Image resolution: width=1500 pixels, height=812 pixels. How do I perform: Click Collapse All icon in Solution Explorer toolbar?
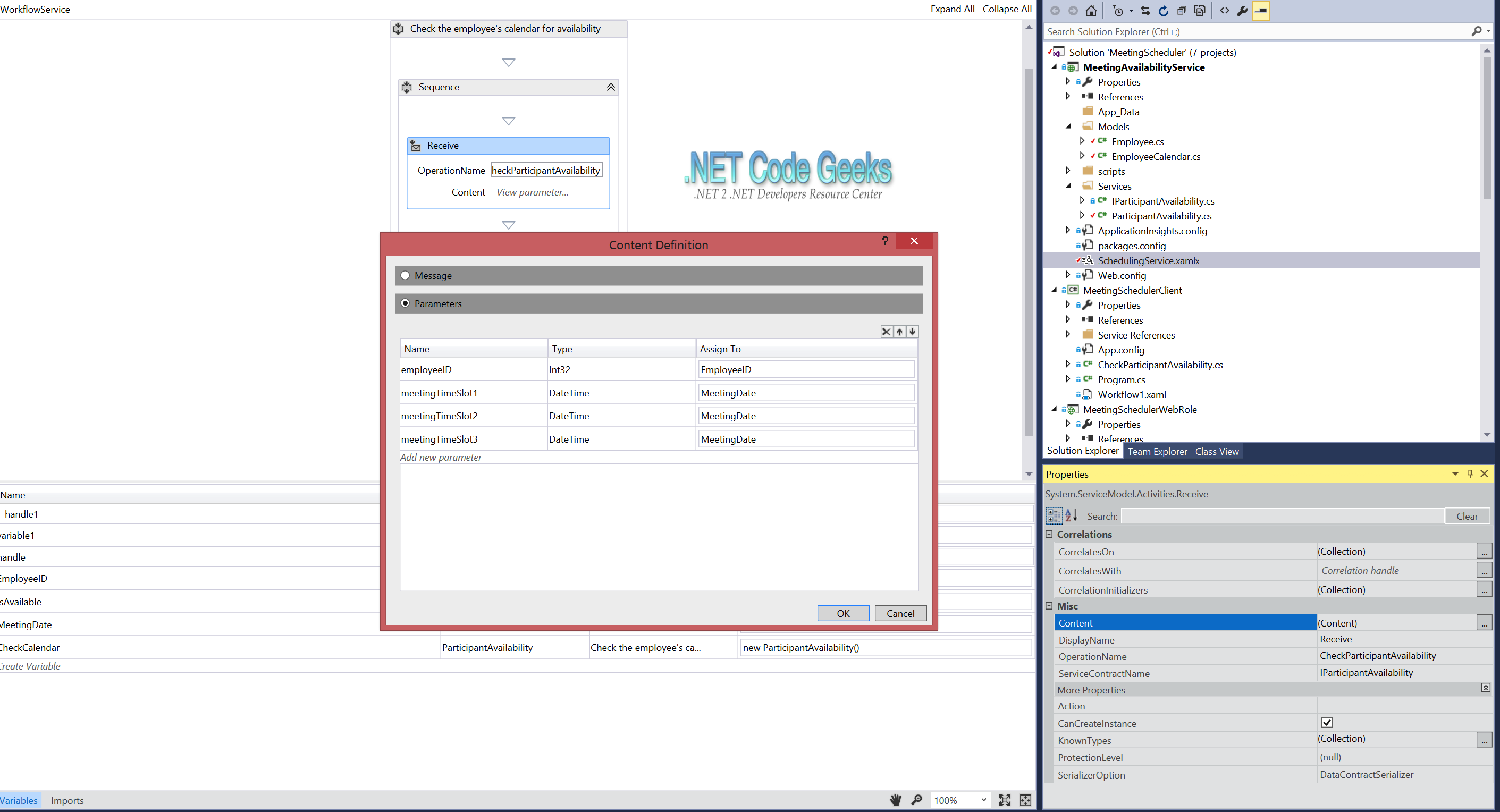point(1181,11)
